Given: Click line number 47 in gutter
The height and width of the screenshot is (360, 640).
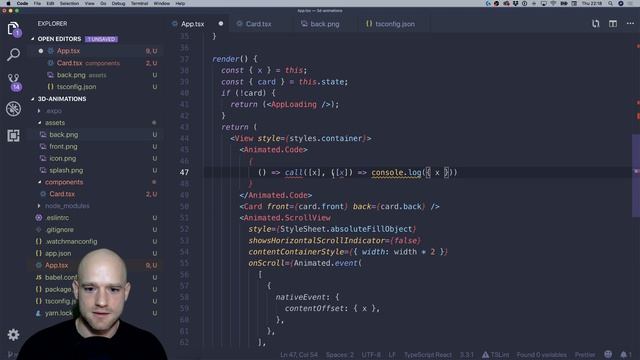Looking at the screenshot, I should coord(184,172).
